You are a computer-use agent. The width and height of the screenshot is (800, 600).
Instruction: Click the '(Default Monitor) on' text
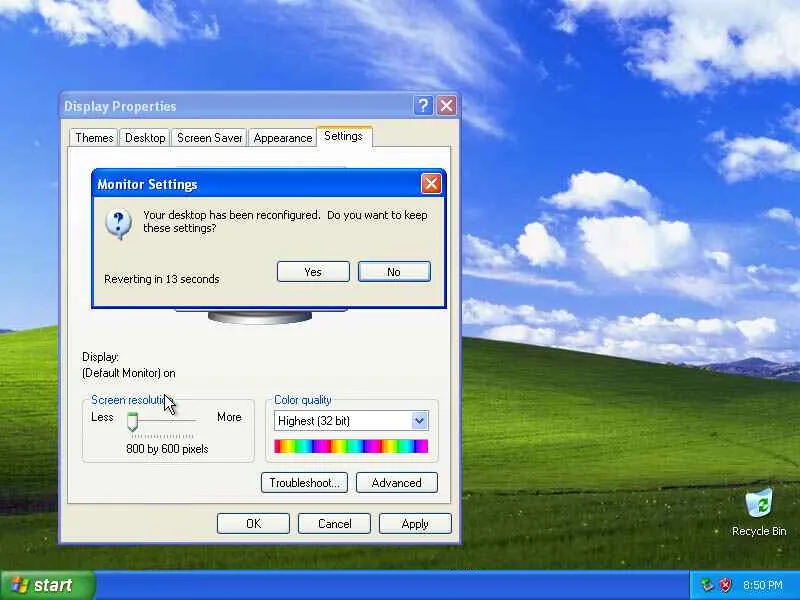[129, 373]
